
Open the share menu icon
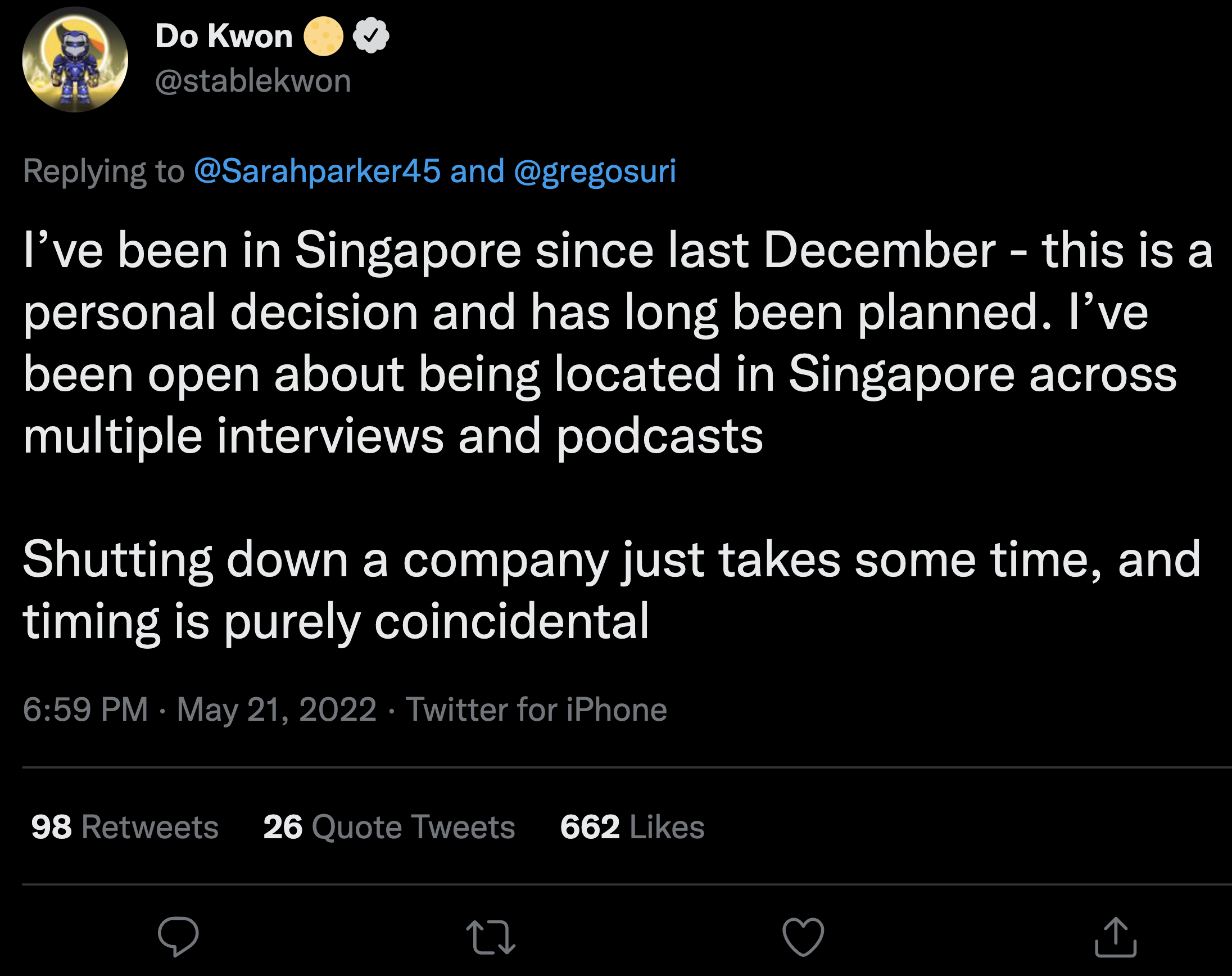[1116, 937]
